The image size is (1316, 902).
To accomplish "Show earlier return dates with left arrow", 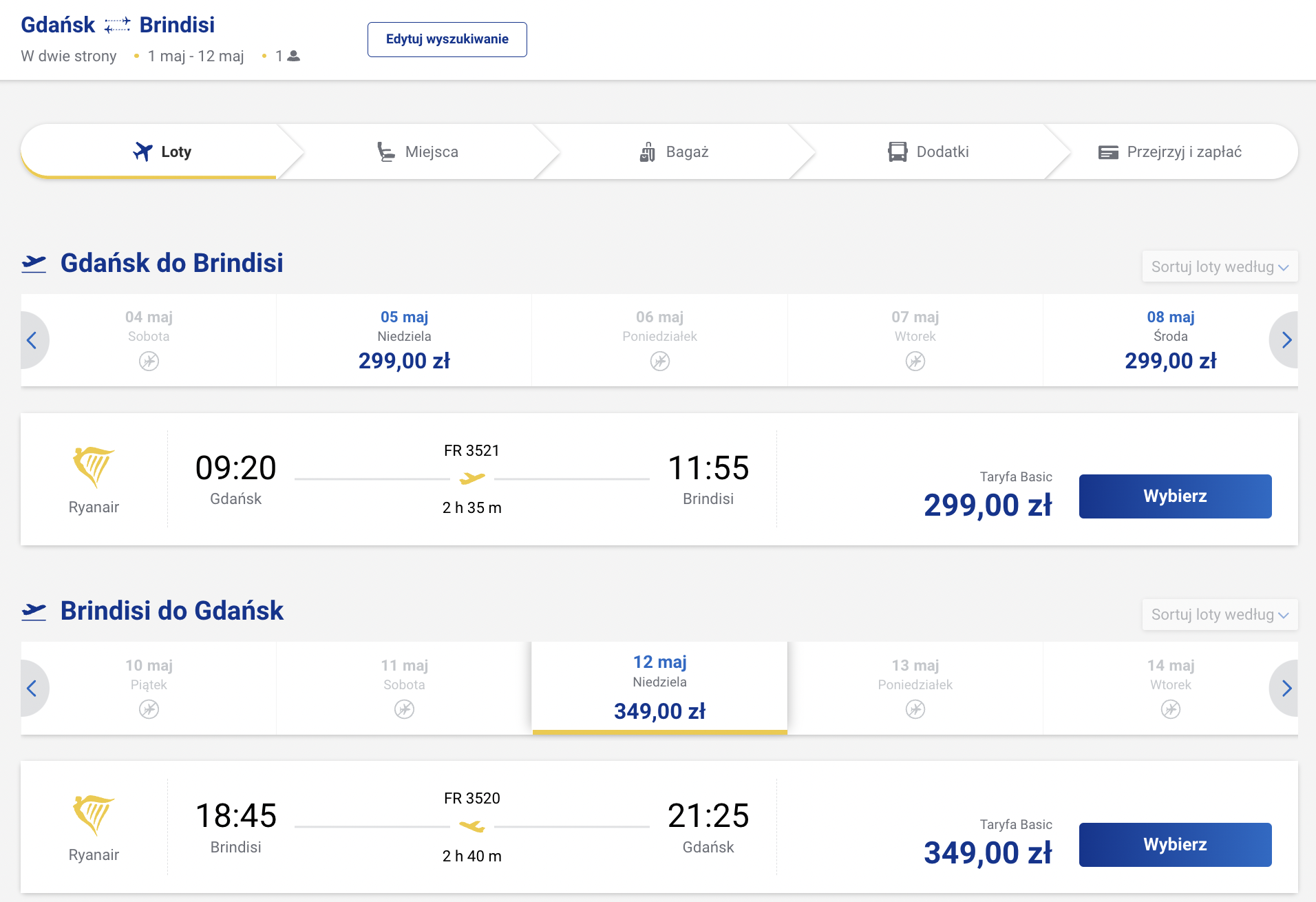I will point(32,689).
